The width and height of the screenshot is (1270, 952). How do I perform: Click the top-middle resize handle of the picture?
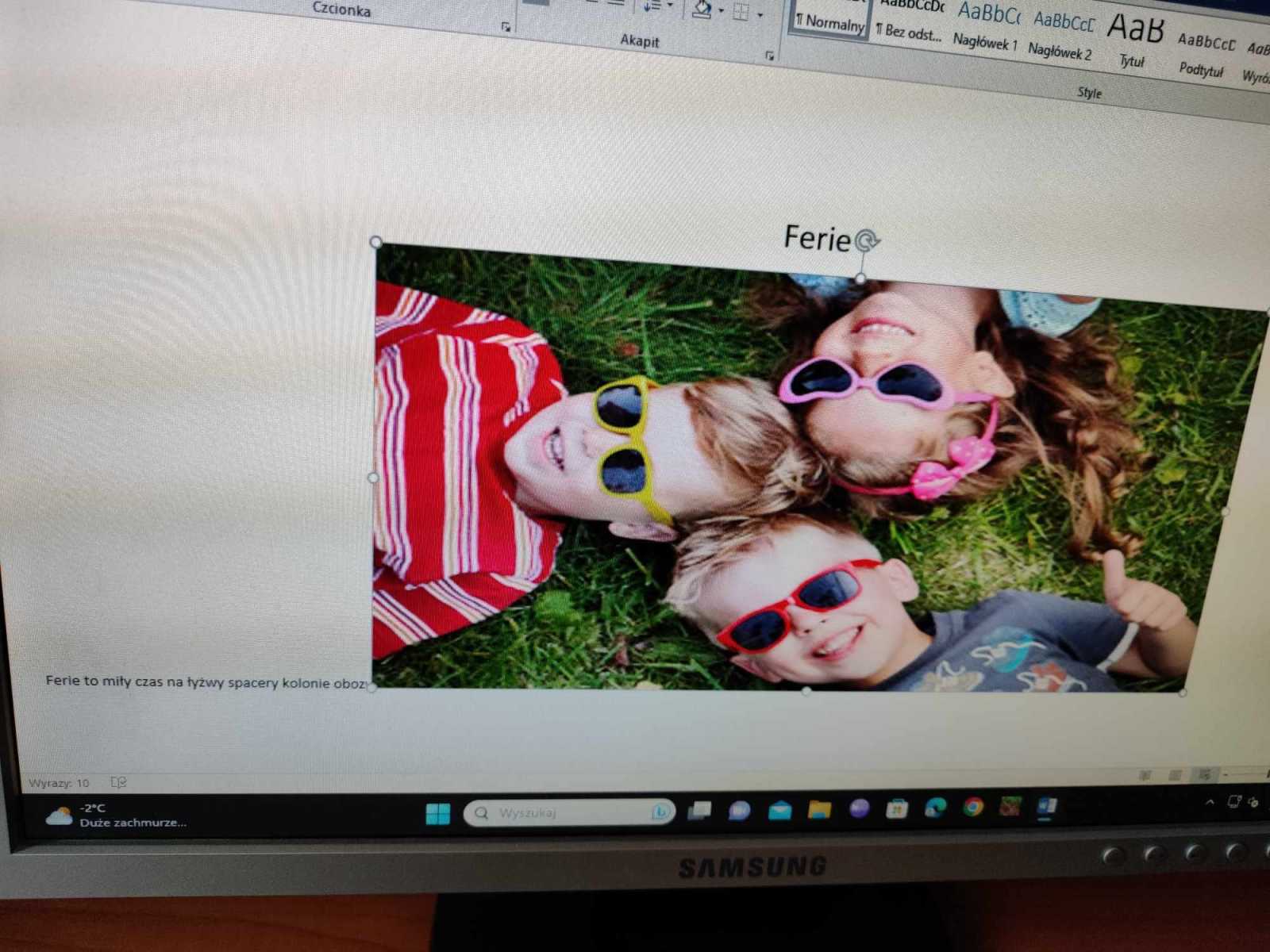tap(861, 278)
